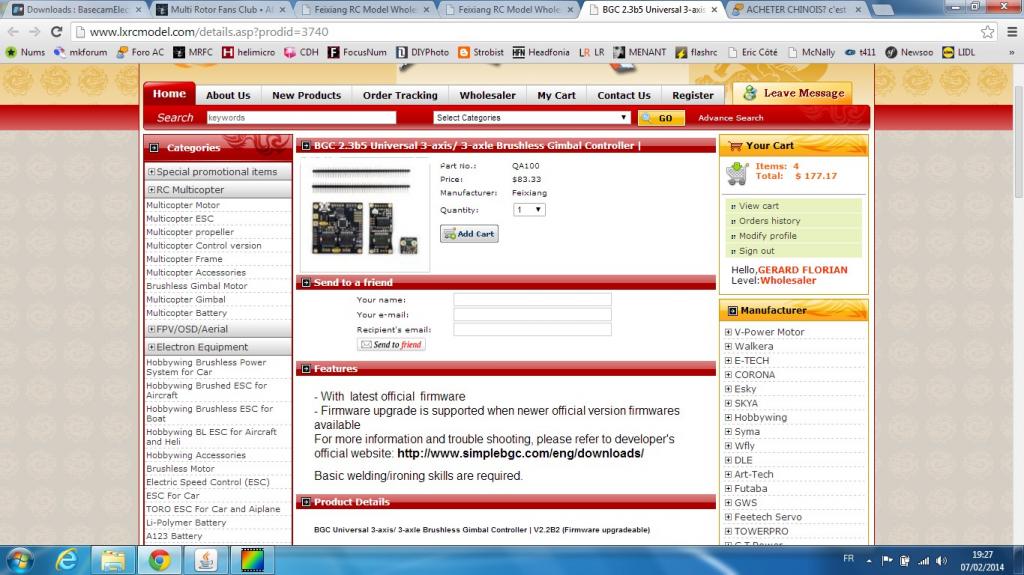Open the Select Categories dropdown

531,118
